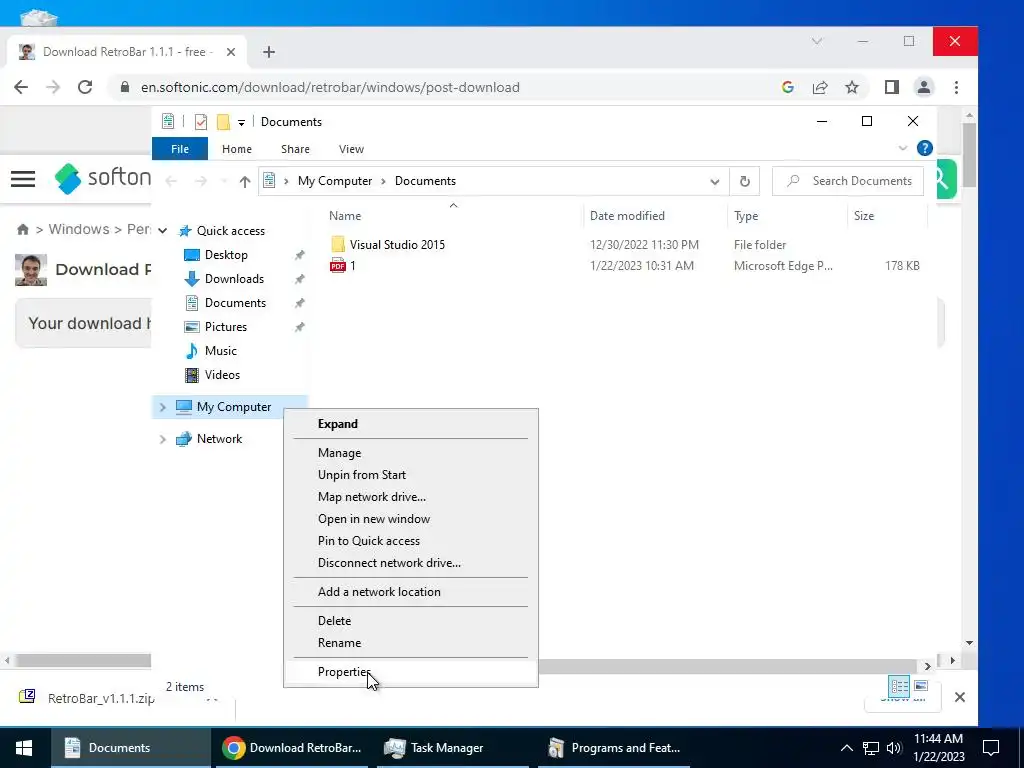The width and height of the screenshot is (1024, 768).
Task: Reload the Chrome page
Action: click(x=85, y=88)
